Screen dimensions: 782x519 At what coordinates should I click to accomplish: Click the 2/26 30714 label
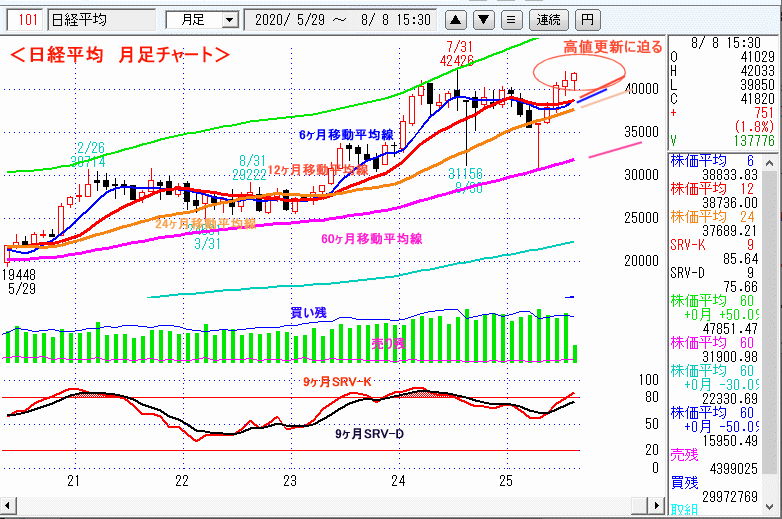click(88, 155)
